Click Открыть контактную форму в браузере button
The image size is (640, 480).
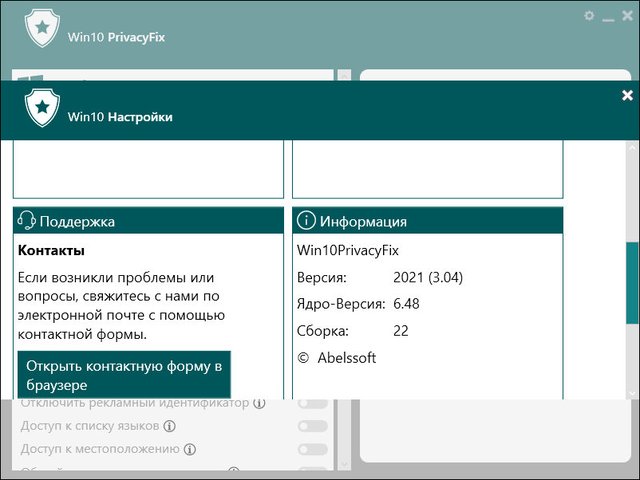tap(124, 375)
